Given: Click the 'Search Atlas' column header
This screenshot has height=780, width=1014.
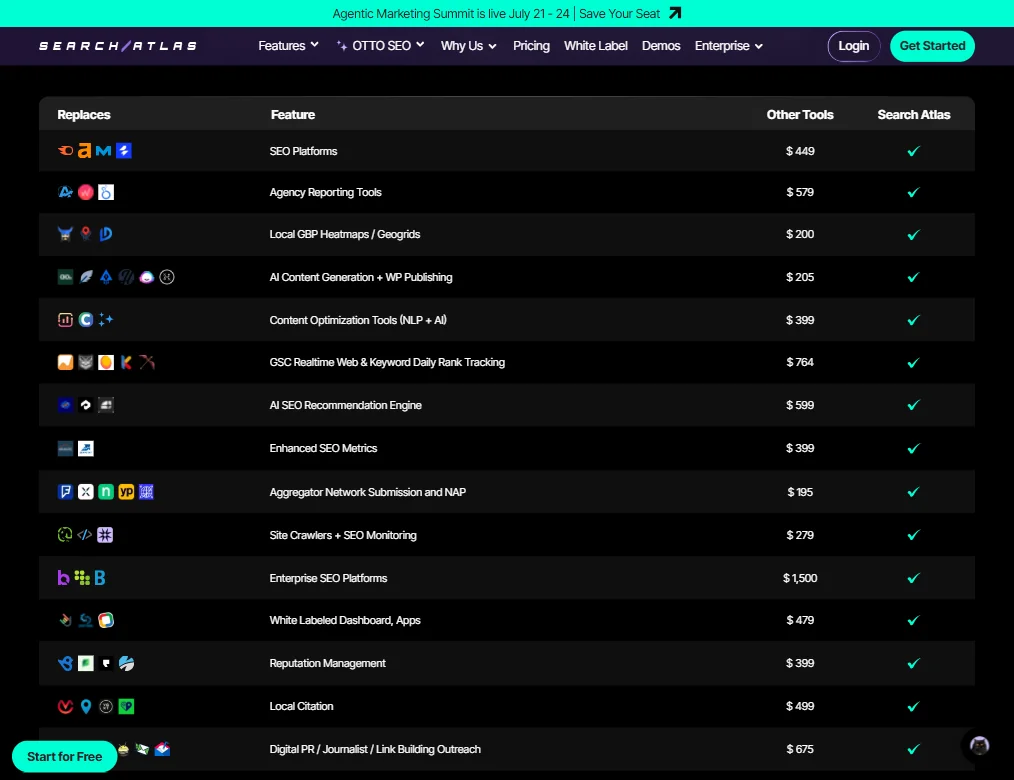Looking at the screenshot, I should coord(913,114).
